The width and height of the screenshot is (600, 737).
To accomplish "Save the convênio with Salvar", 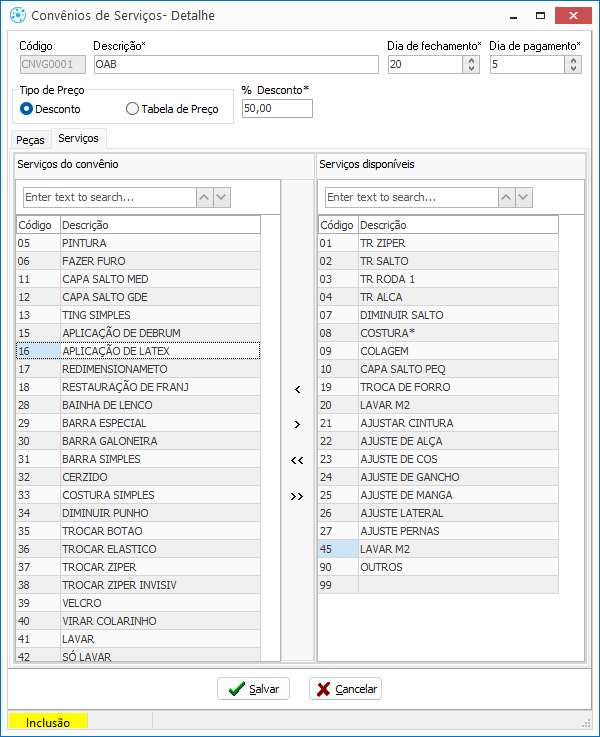I will point(253,689).
